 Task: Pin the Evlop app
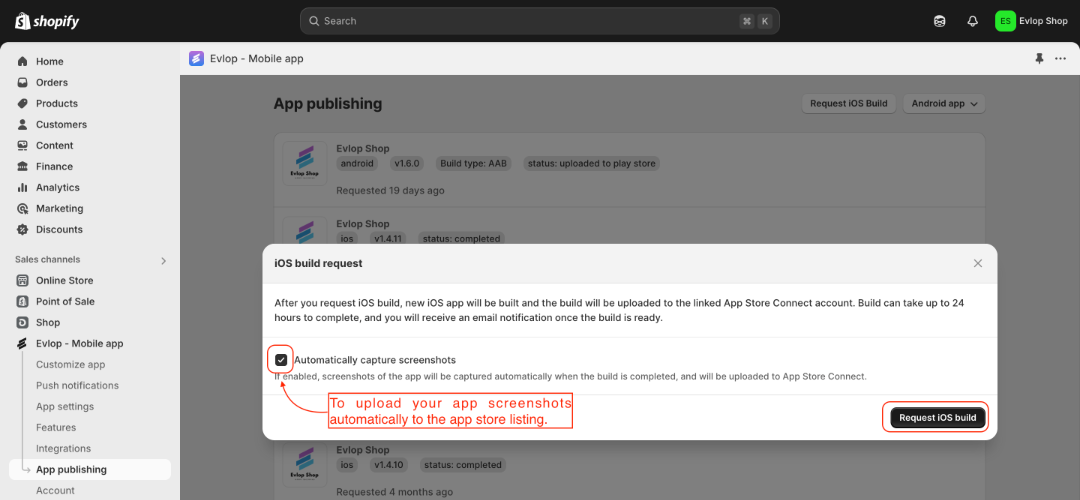[1039, 59]
